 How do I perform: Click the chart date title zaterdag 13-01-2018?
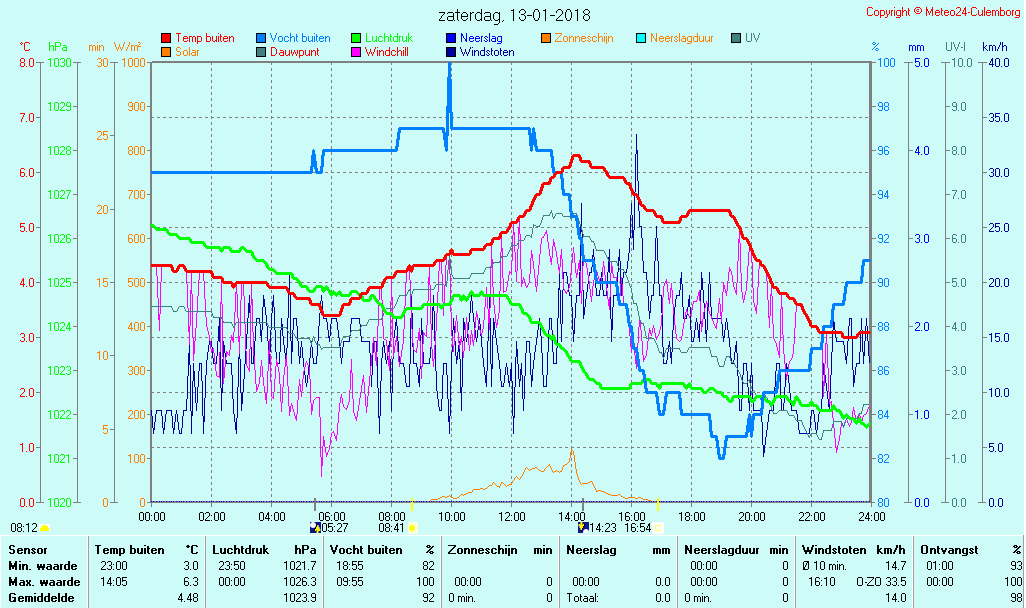click(x=514, y=16)
